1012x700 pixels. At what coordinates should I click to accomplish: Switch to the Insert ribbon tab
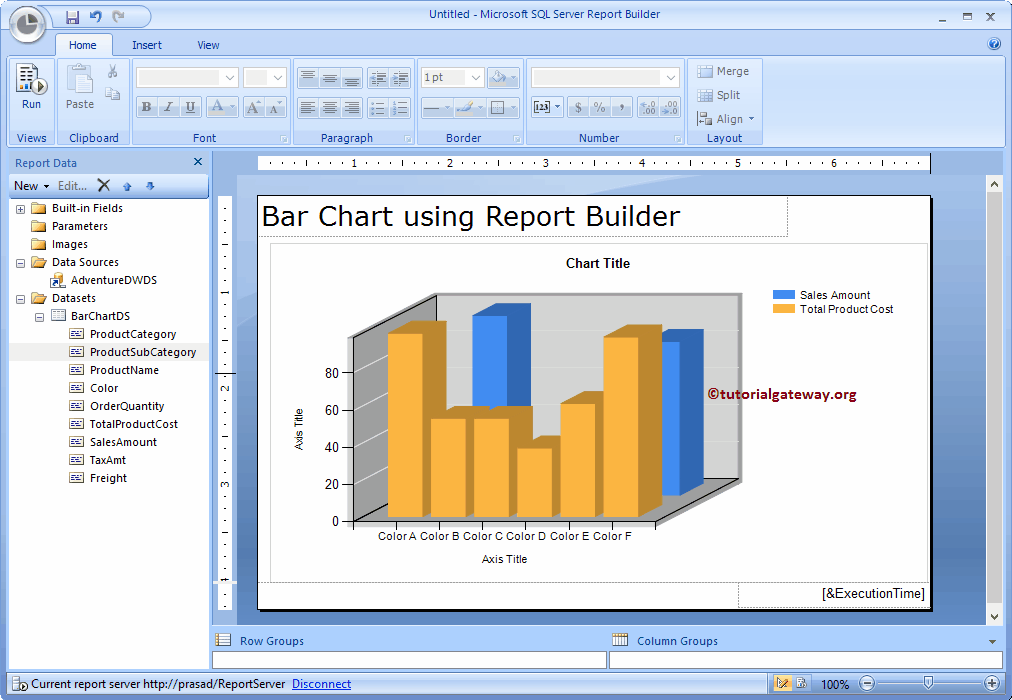(x=147, y=44)
